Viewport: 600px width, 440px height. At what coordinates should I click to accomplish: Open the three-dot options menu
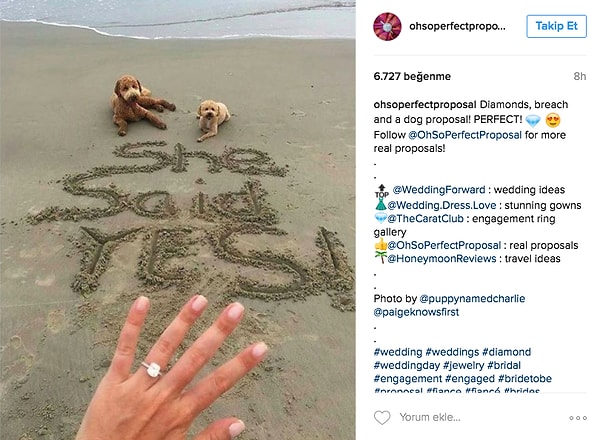click(578, 418)
